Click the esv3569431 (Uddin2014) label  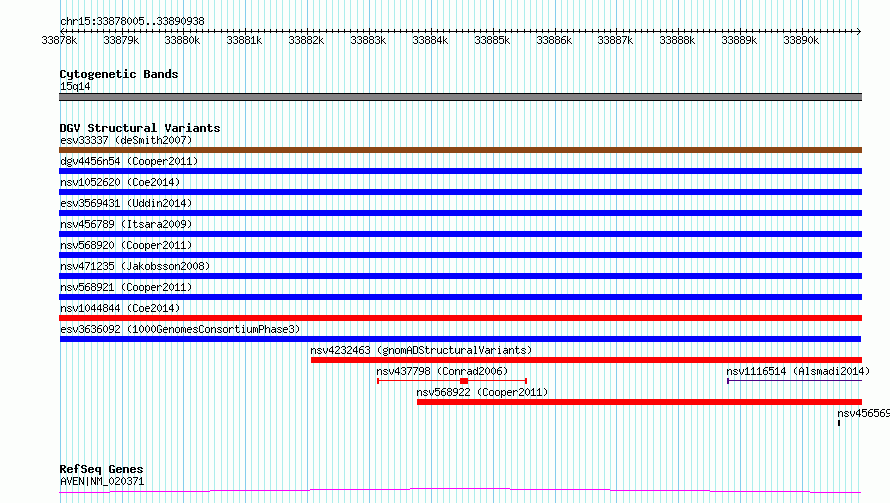(x=126, y=203)
